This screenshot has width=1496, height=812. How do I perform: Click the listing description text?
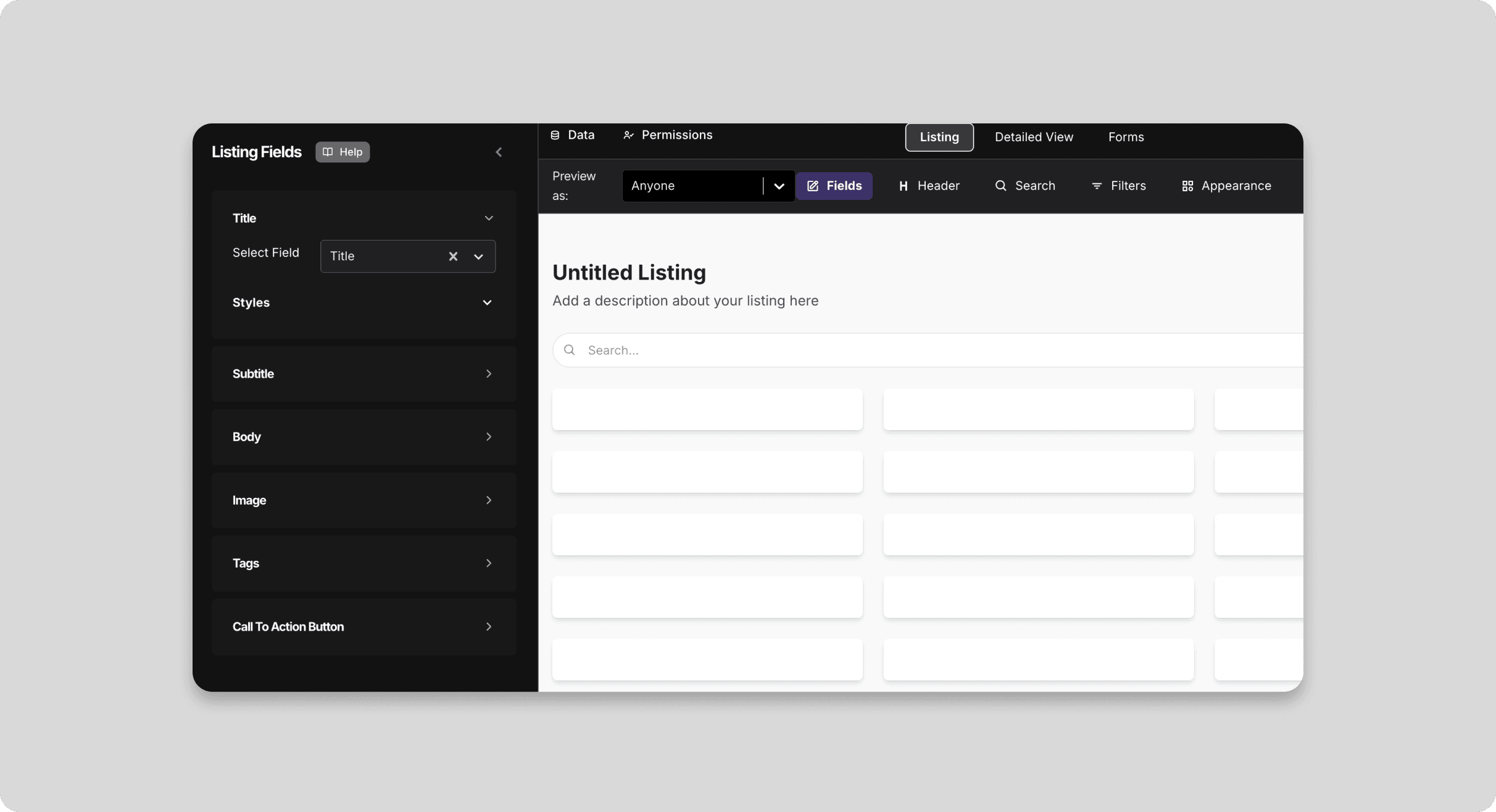[x=685, y=301]
